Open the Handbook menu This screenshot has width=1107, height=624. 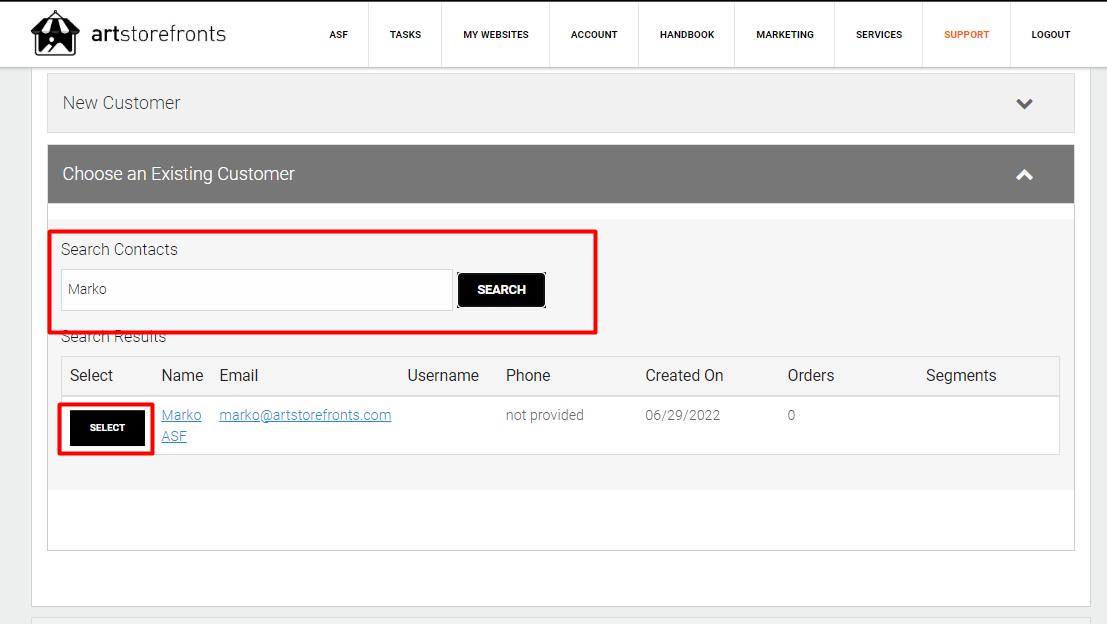(687, 35)
